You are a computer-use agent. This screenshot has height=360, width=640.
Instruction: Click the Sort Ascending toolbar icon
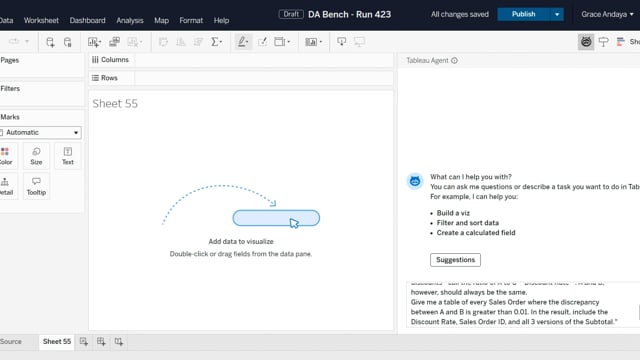[180, 42]
